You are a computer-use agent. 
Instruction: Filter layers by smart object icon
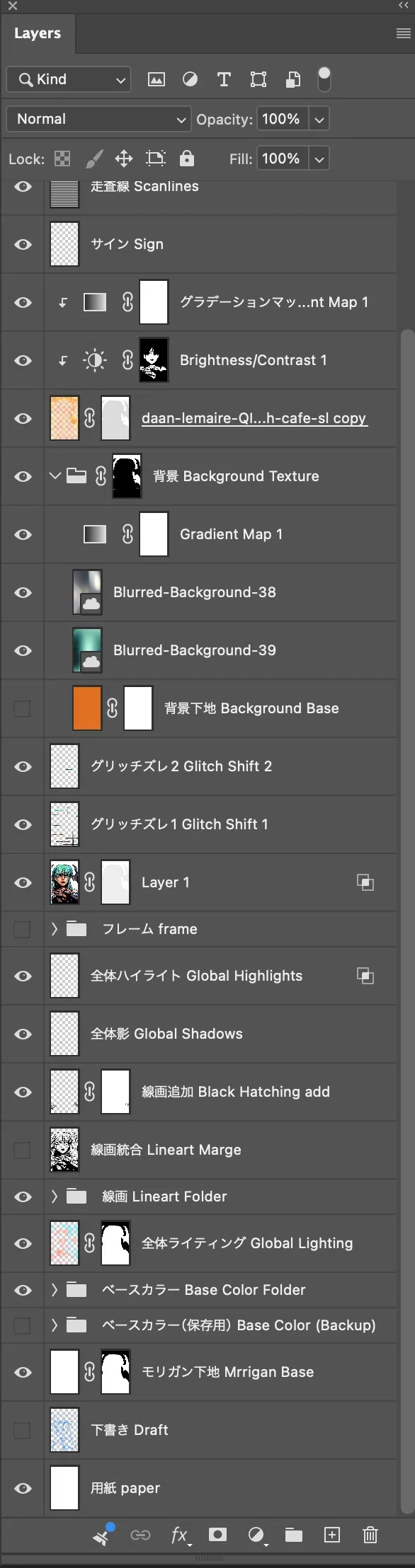point(292,79)
